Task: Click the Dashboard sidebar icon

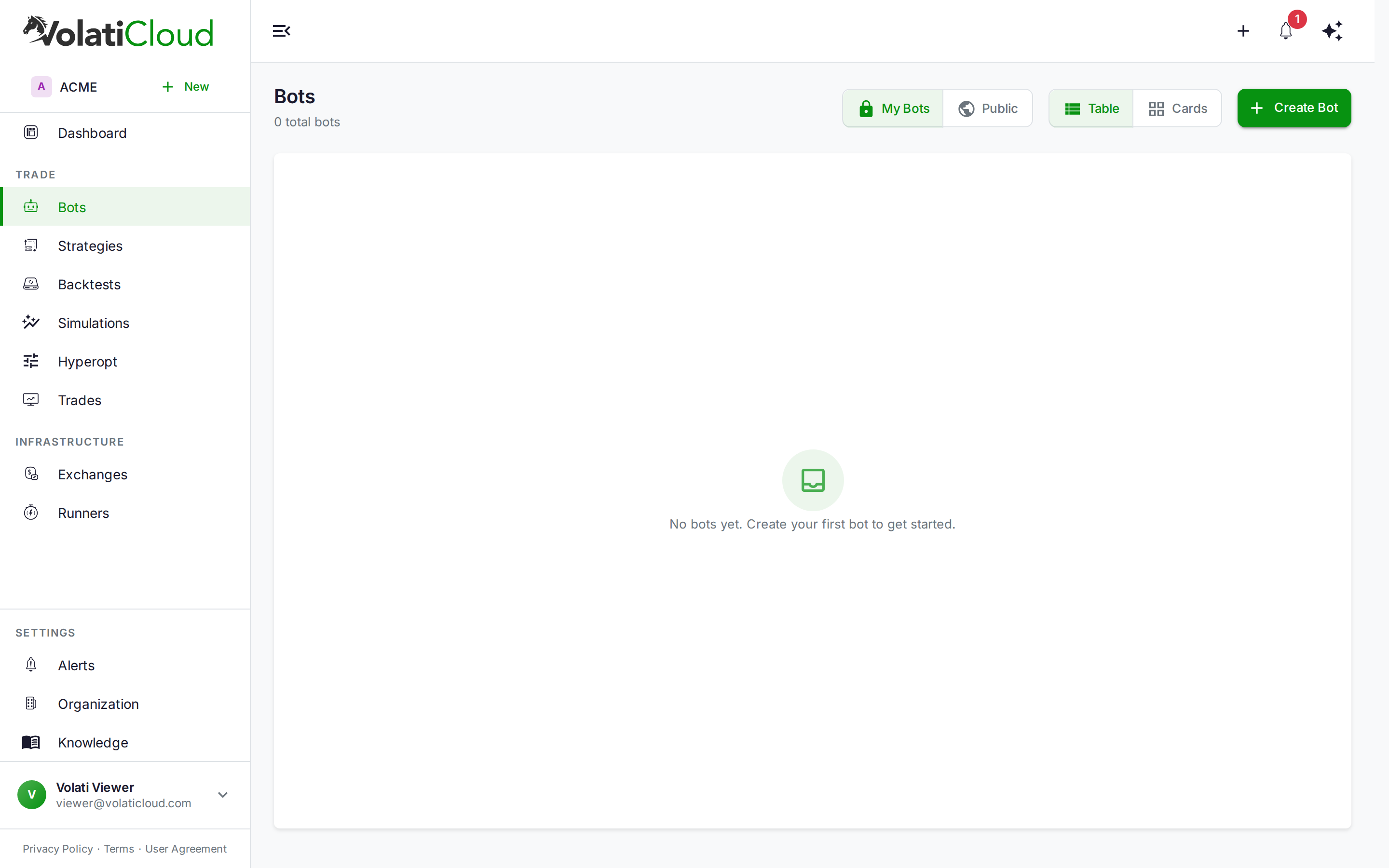Action: coord(31,133)
